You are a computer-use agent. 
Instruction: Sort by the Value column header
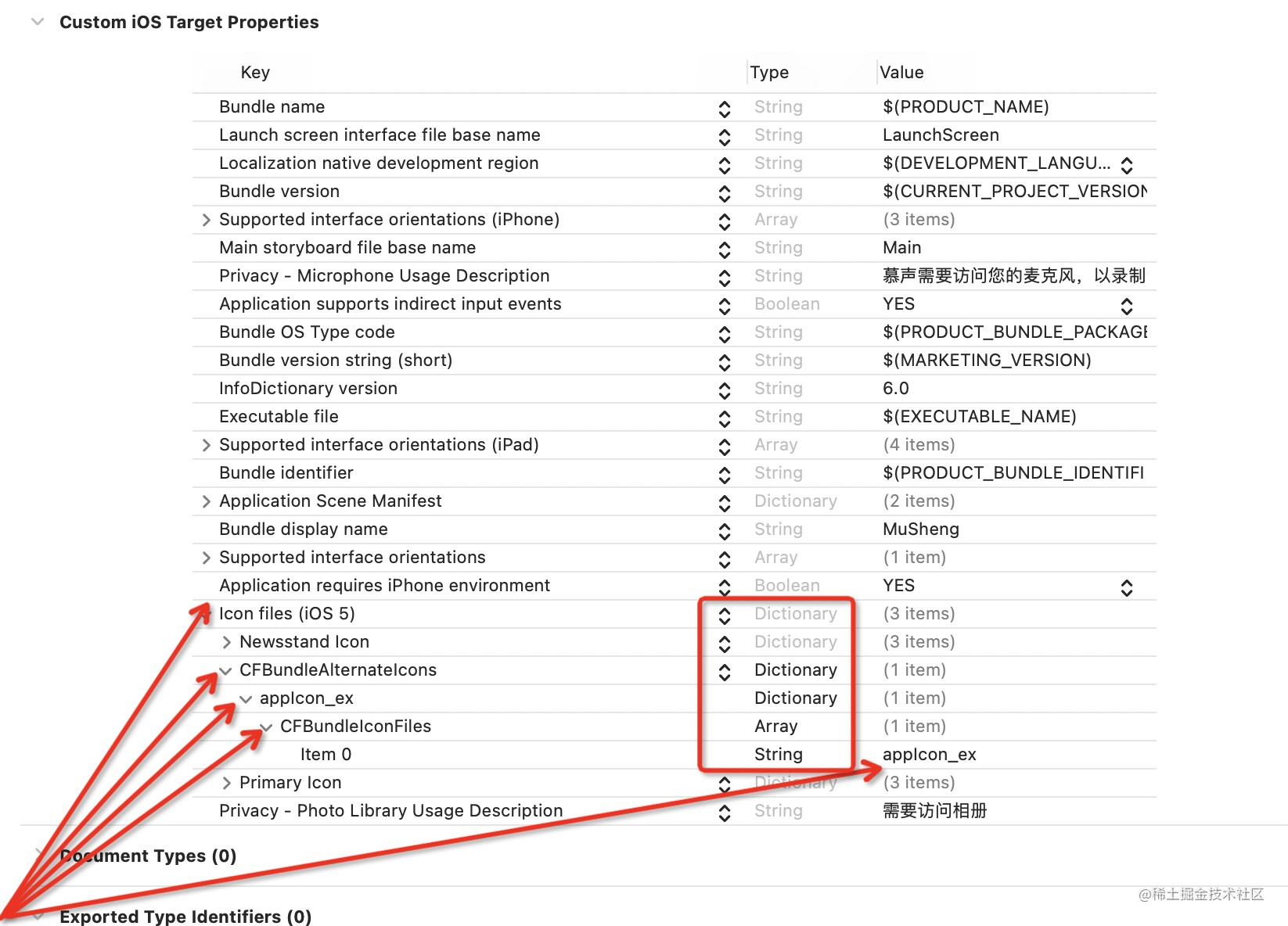click(901, 72)
